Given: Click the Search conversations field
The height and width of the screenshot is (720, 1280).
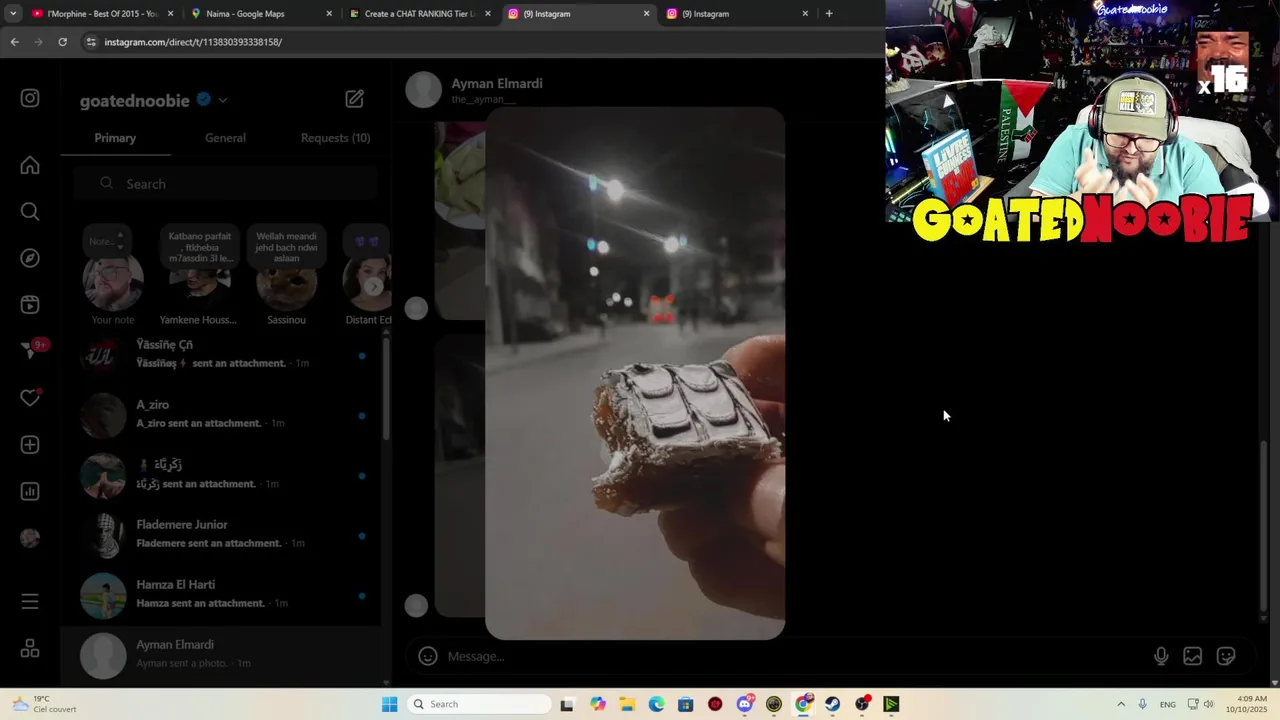Looking at the screenshot, I should 225,184.
